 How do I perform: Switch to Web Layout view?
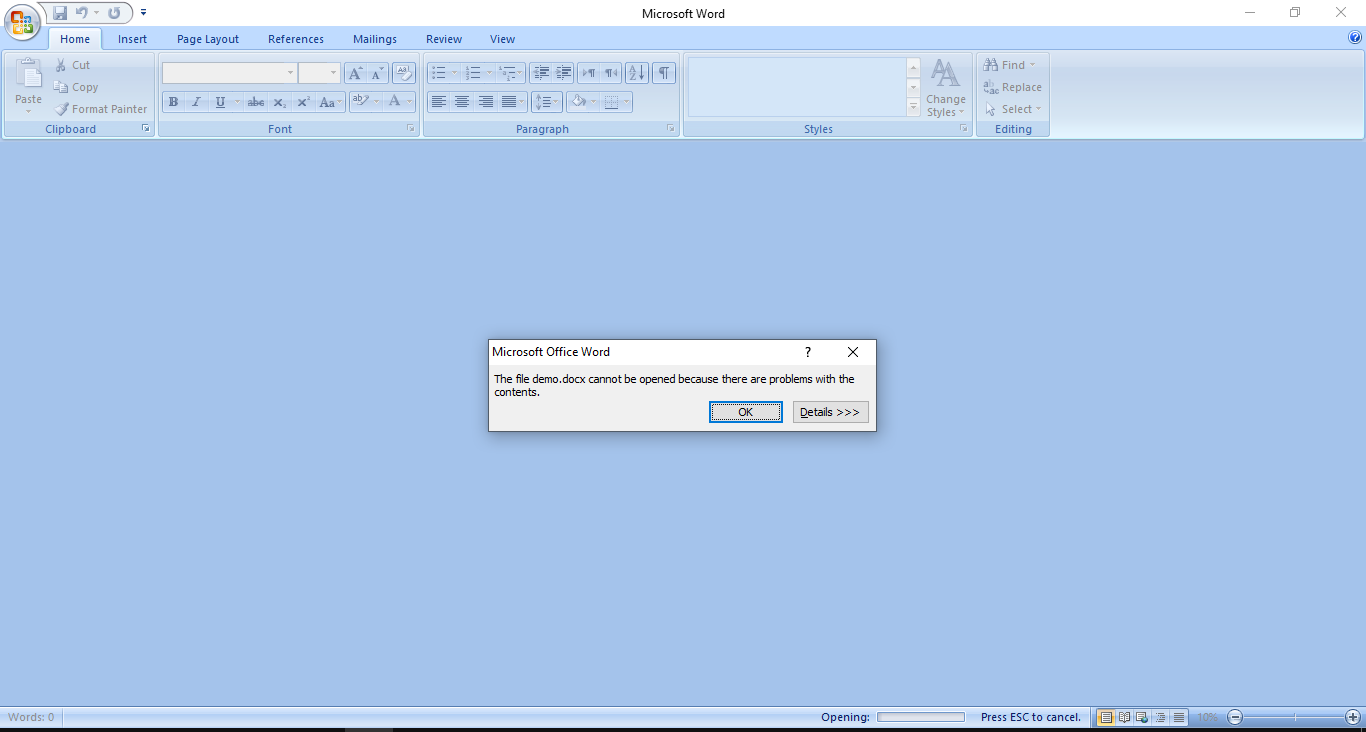[1141, 717]
